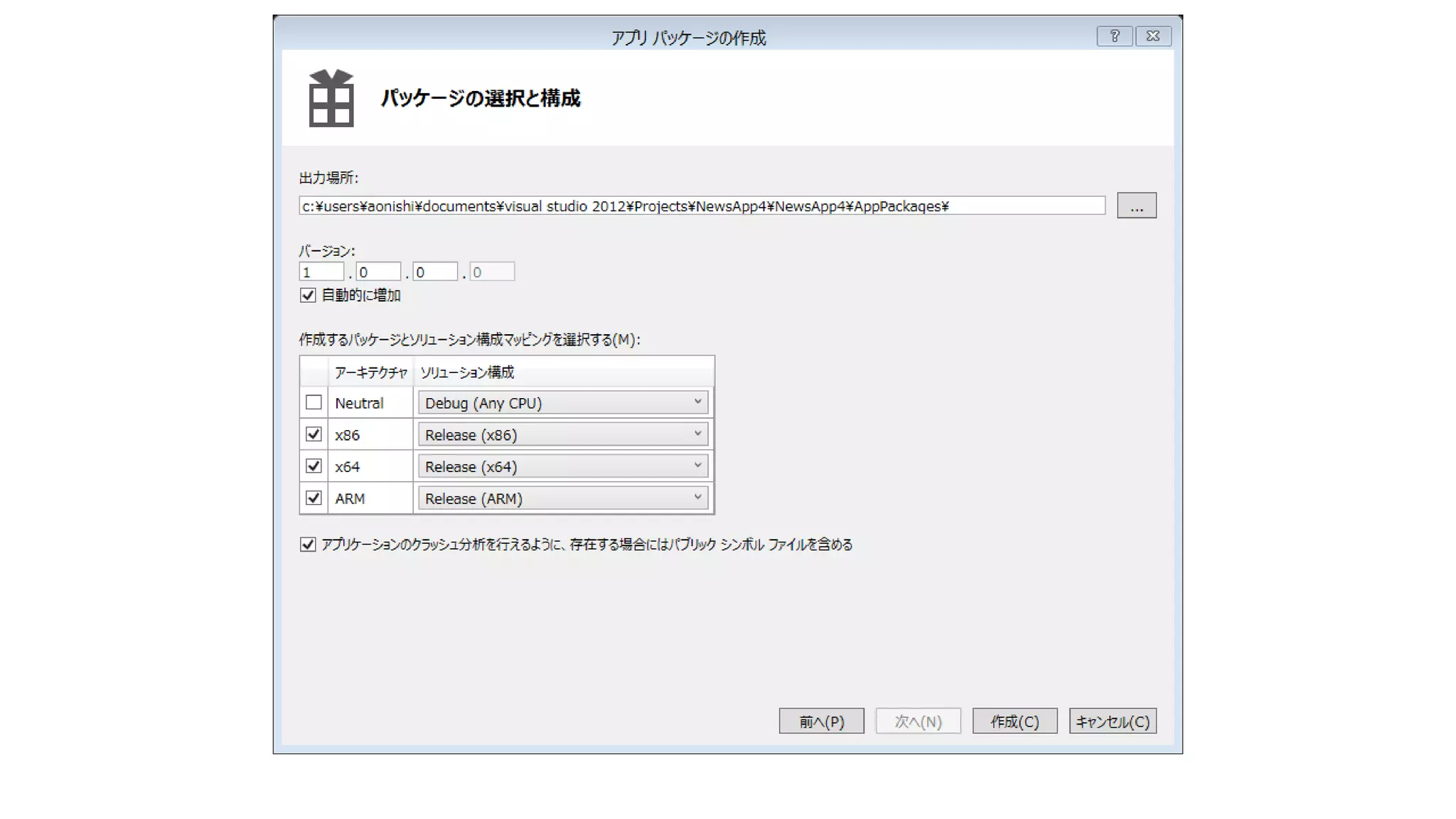
Task: Open the Debug (Any CPU) configuration dropdown
Action: 562,403
